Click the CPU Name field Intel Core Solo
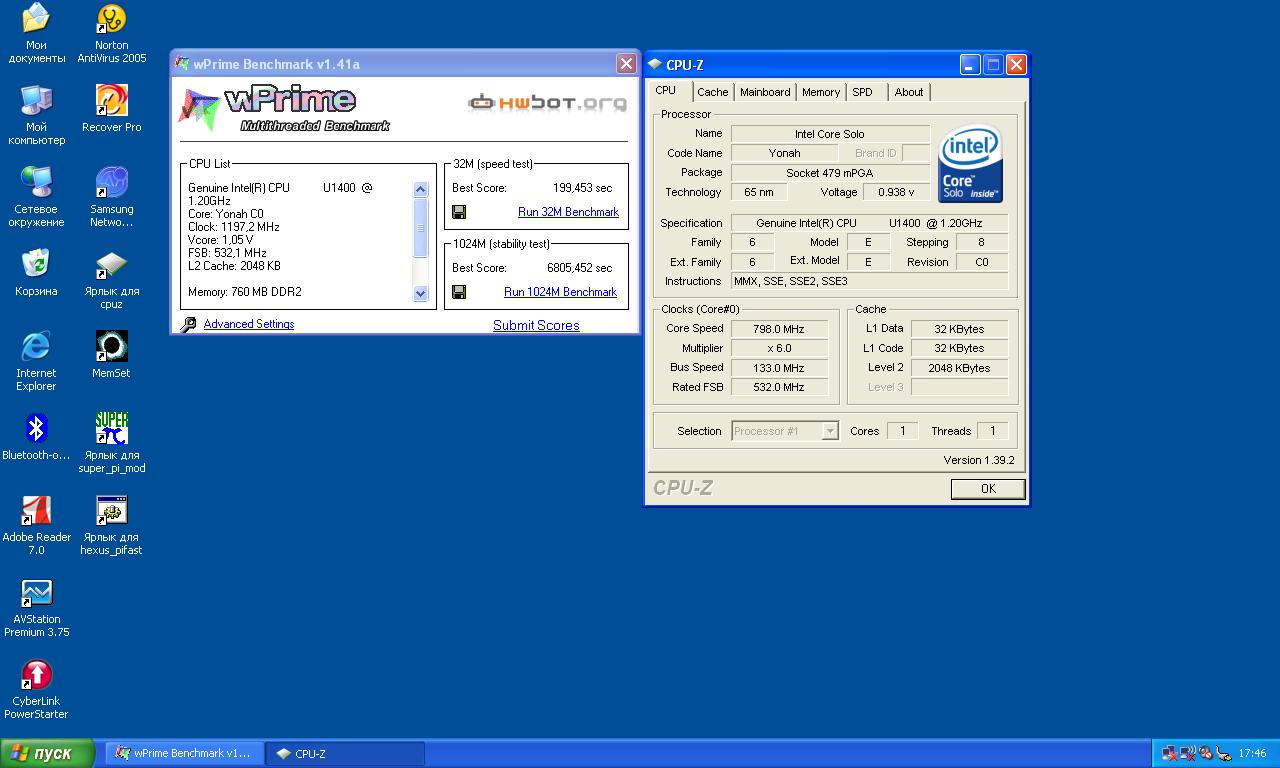 pyautogui.click(x=830, y=134)
